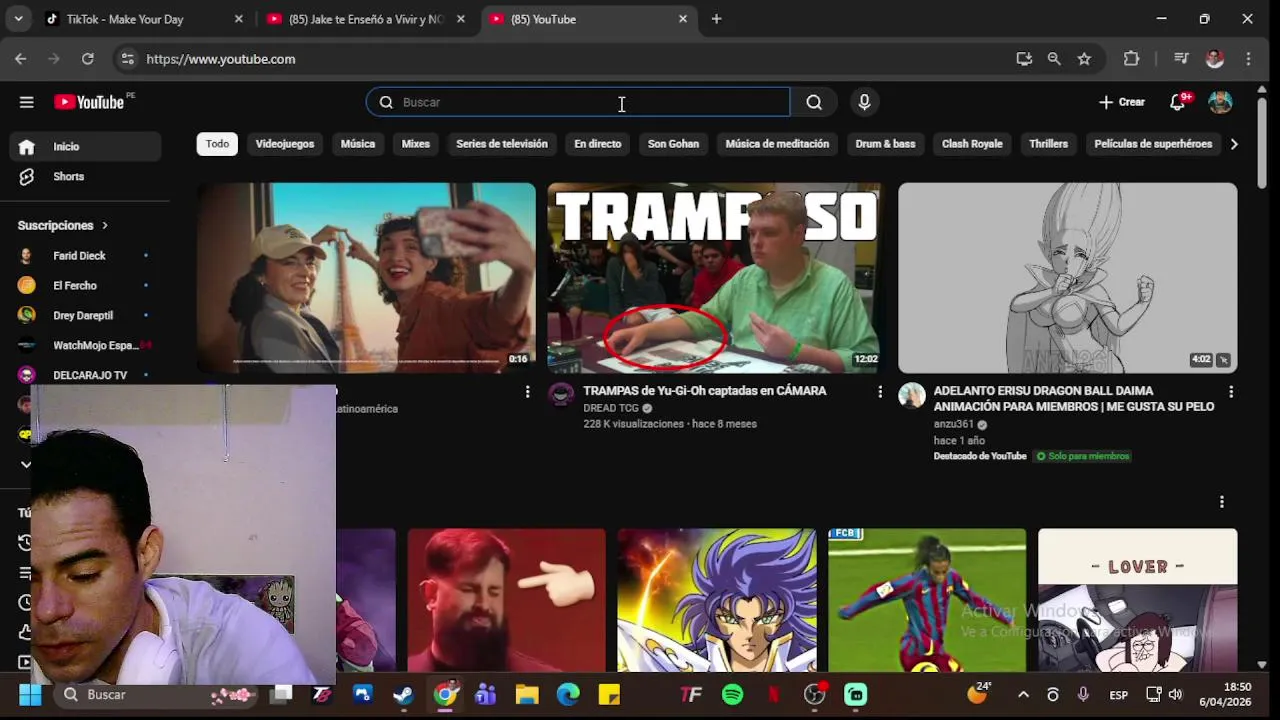This screenshot has width=1280, height=720.
Task: Select the Mixes filter chip
Action: (x=416, y=144)
